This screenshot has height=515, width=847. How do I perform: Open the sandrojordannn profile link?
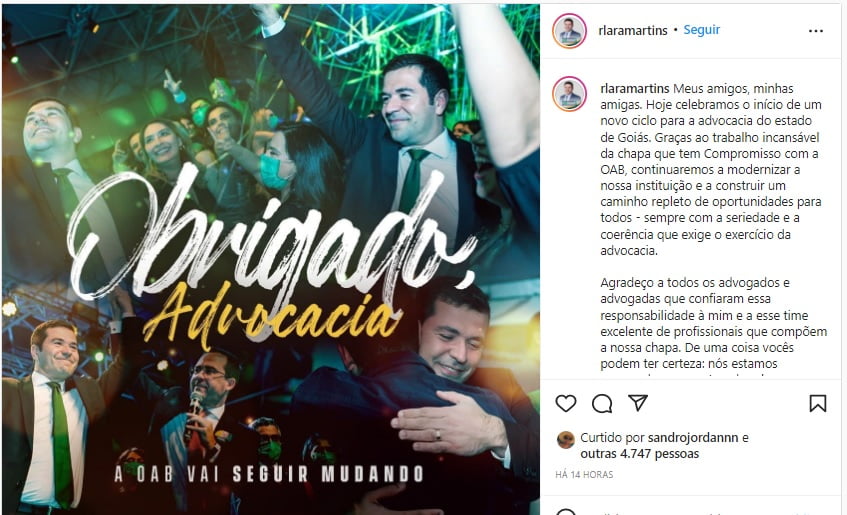pos(693,438)
